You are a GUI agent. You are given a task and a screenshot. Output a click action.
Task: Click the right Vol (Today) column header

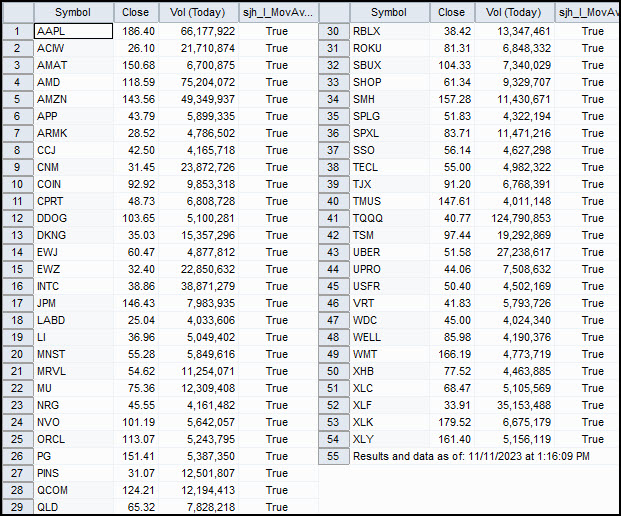click(x=514, y=13)
